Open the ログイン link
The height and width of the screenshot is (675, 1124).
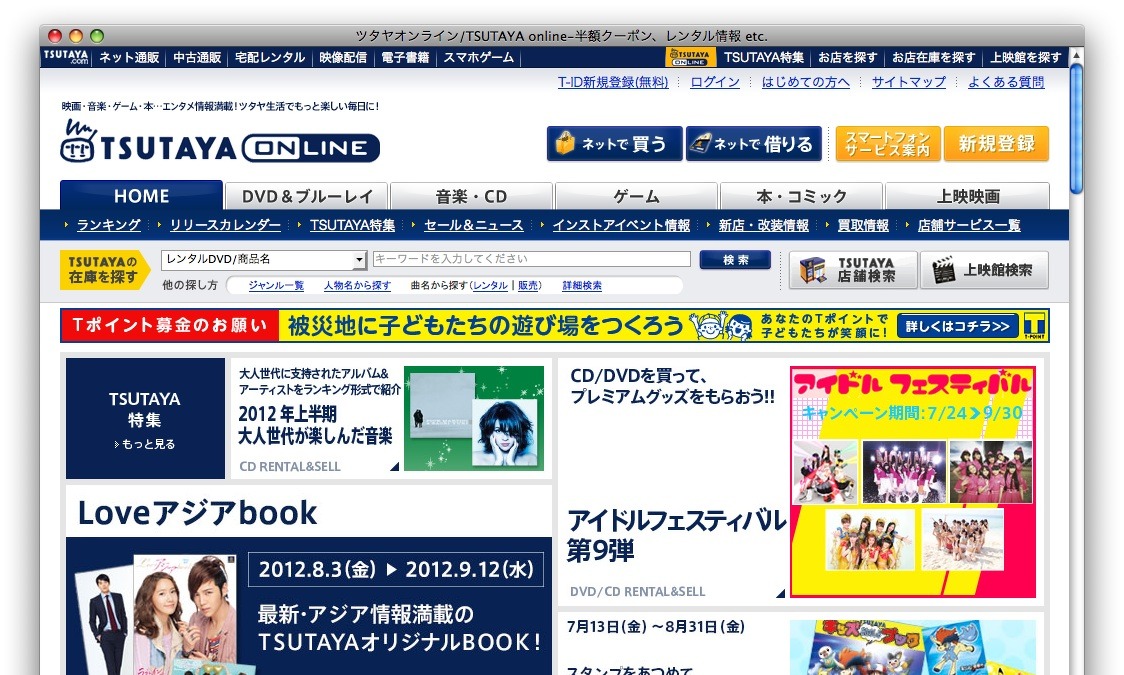[714, 82]
